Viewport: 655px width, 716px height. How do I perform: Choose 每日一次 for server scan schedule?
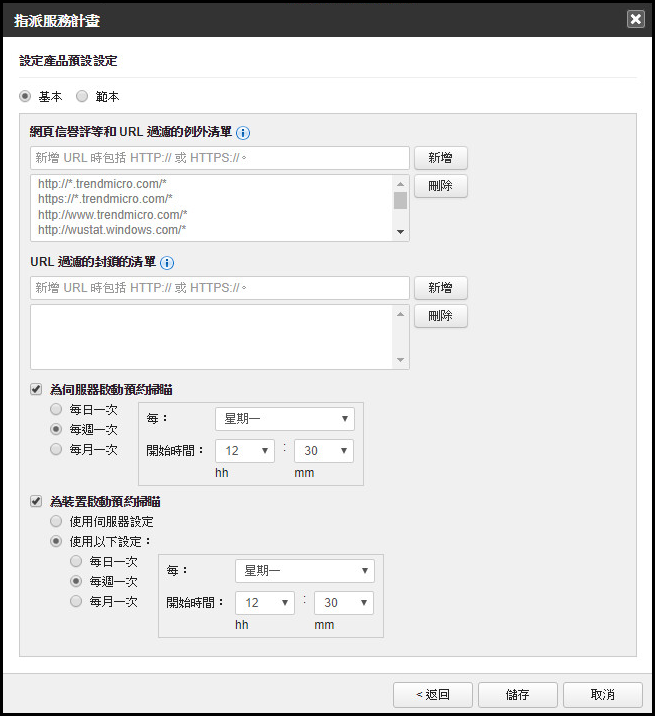point(57,410)
